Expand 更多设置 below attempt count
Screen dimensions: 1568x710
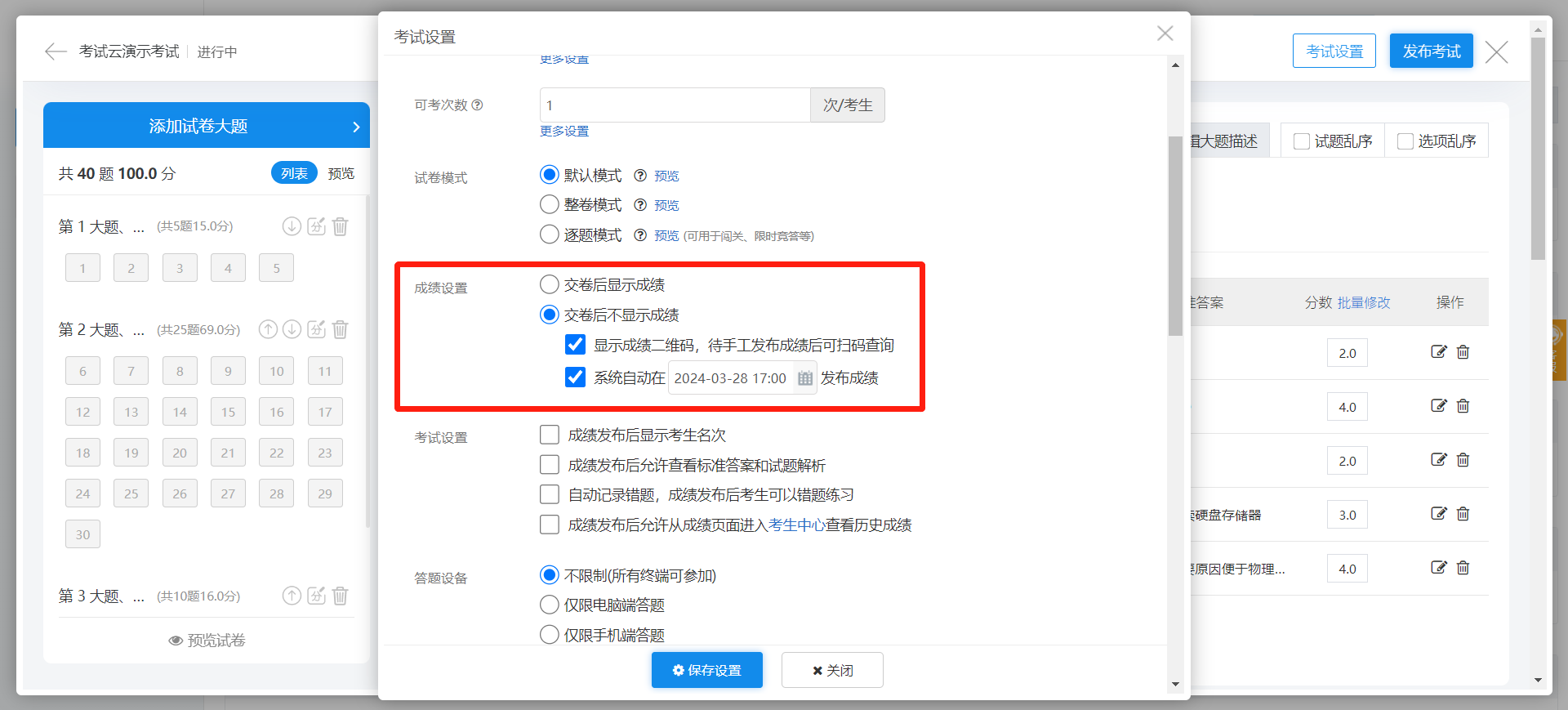[564, 132]
